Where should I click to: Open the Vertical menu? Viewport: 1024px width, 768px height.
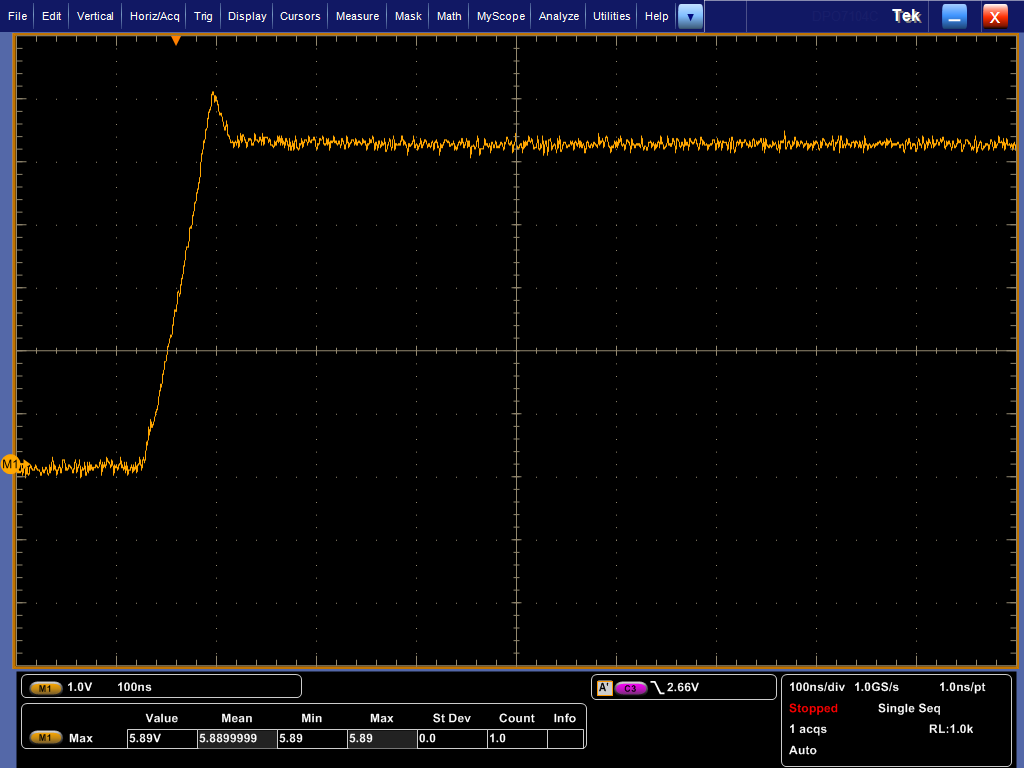coord(95,16)
